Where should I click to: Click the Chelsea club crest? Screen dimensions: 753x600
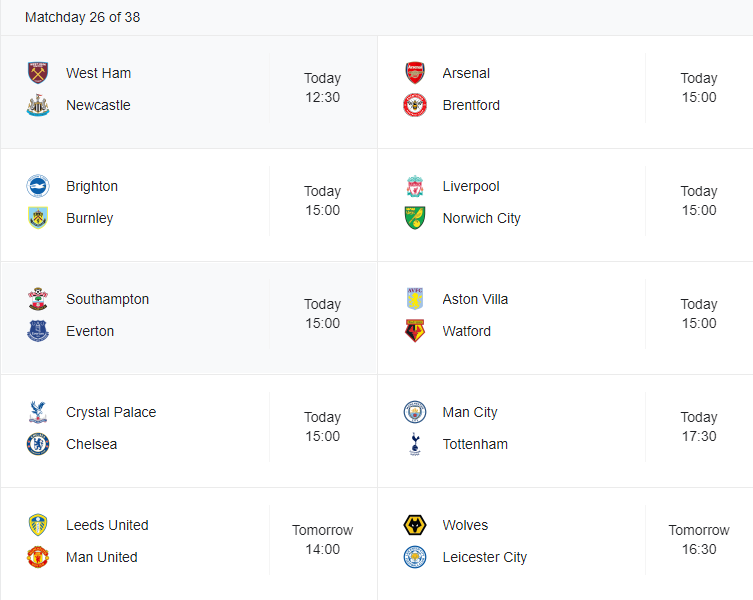(37, 444)
